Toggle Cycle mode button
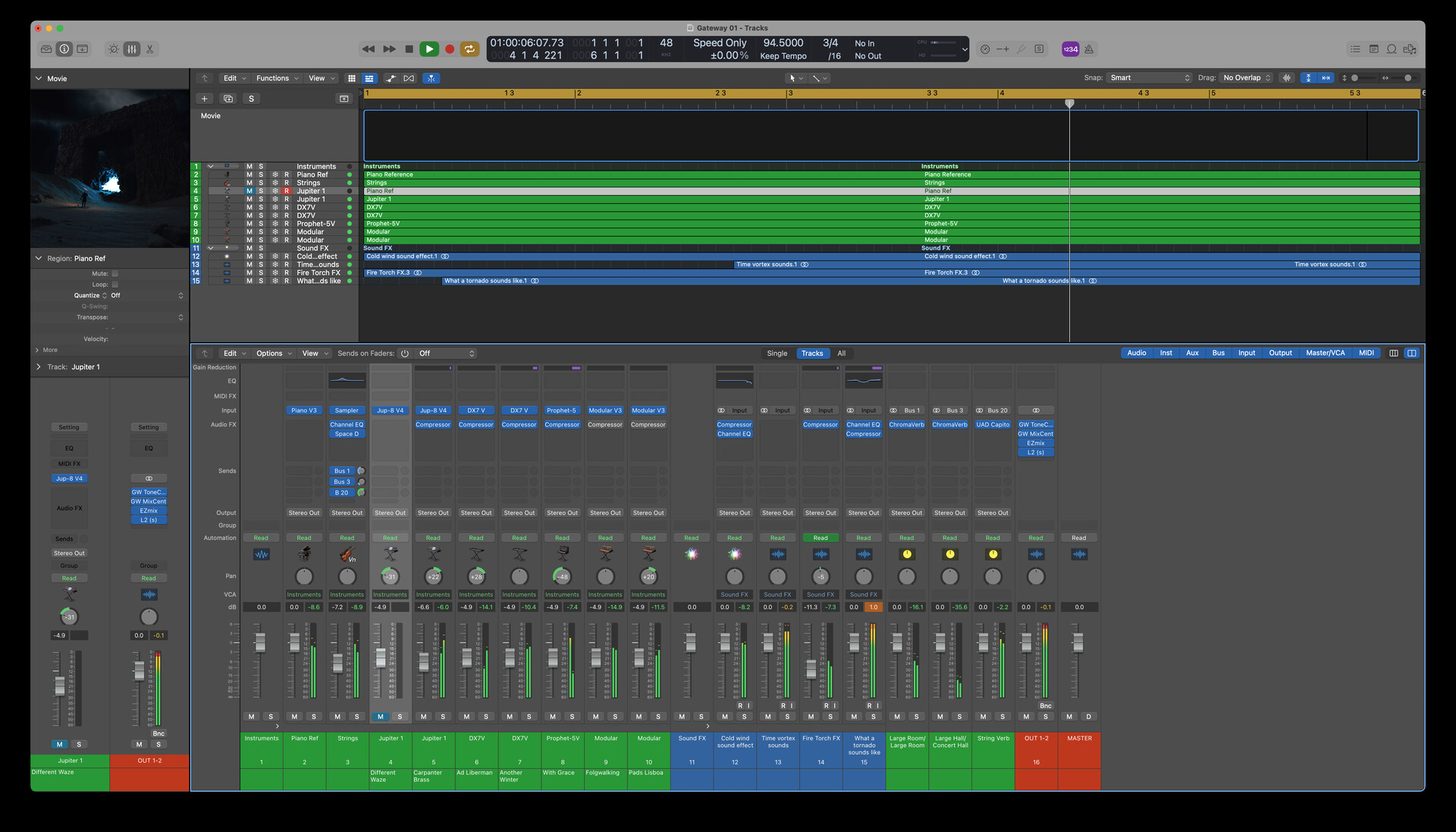The height and width of the screenshot is (832, 1456). (469, 49)
